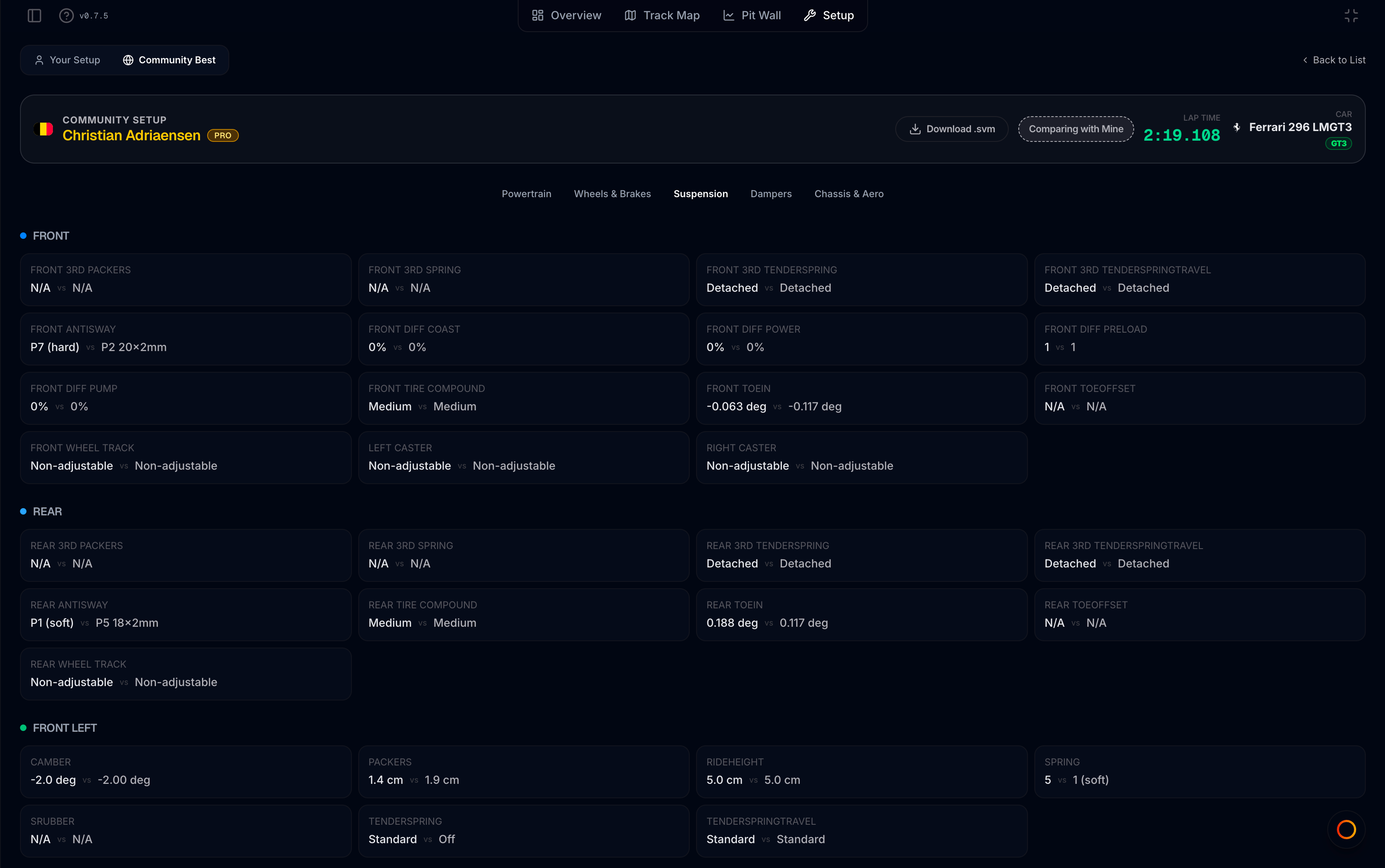Switch to the Overview tab

[567, 16]
